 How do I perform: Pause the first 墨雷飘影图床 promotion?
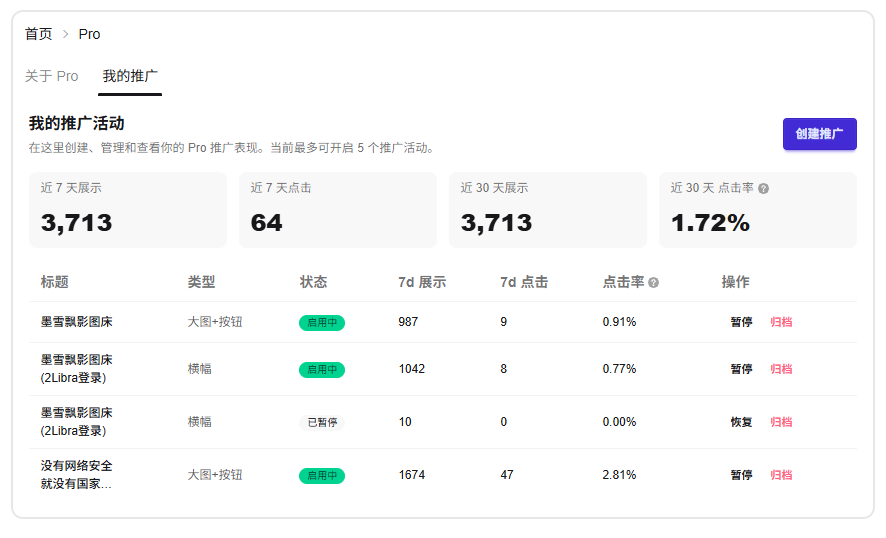(741, 322)
